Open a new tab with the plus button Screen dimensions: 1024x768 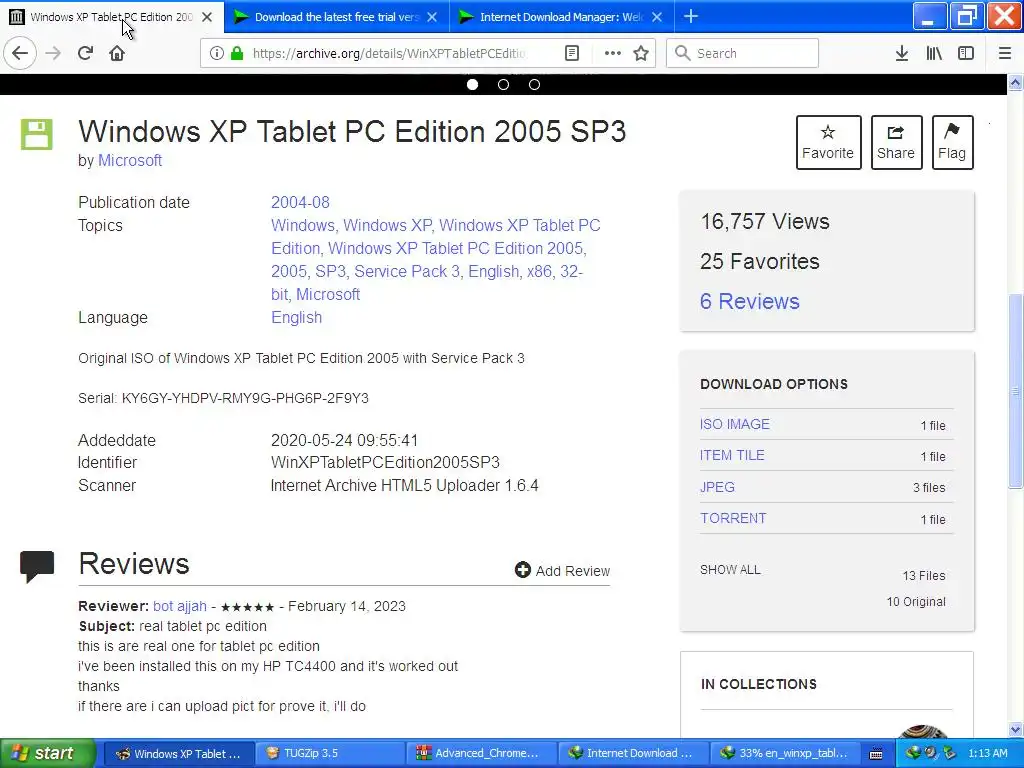(x=690, y=17)
